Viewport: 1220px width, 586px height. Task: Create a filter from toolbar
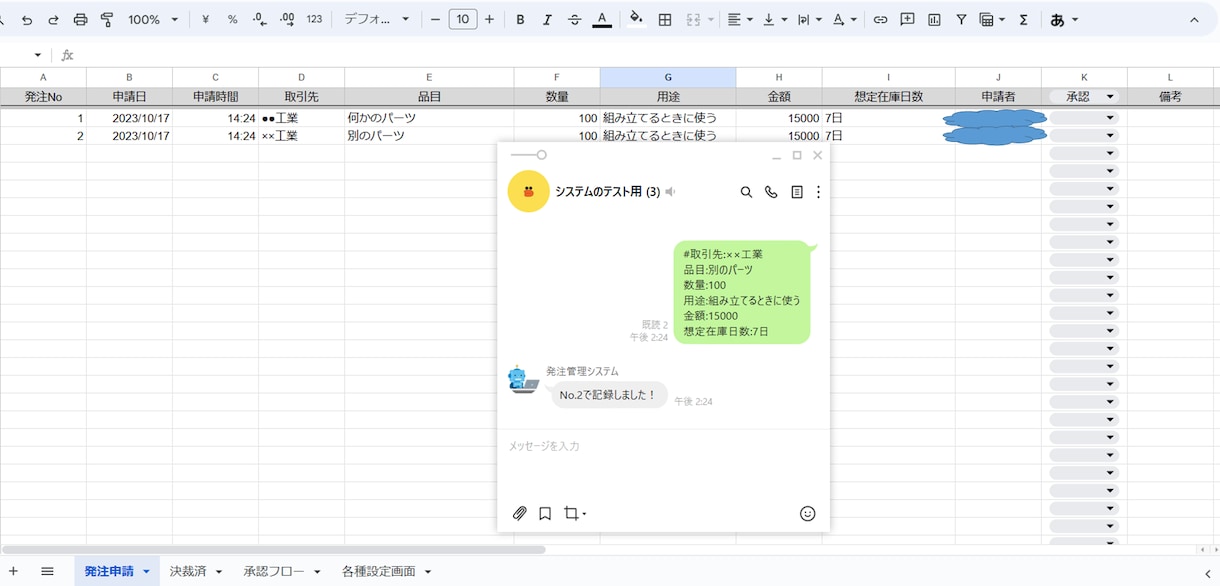pos(961,20)
